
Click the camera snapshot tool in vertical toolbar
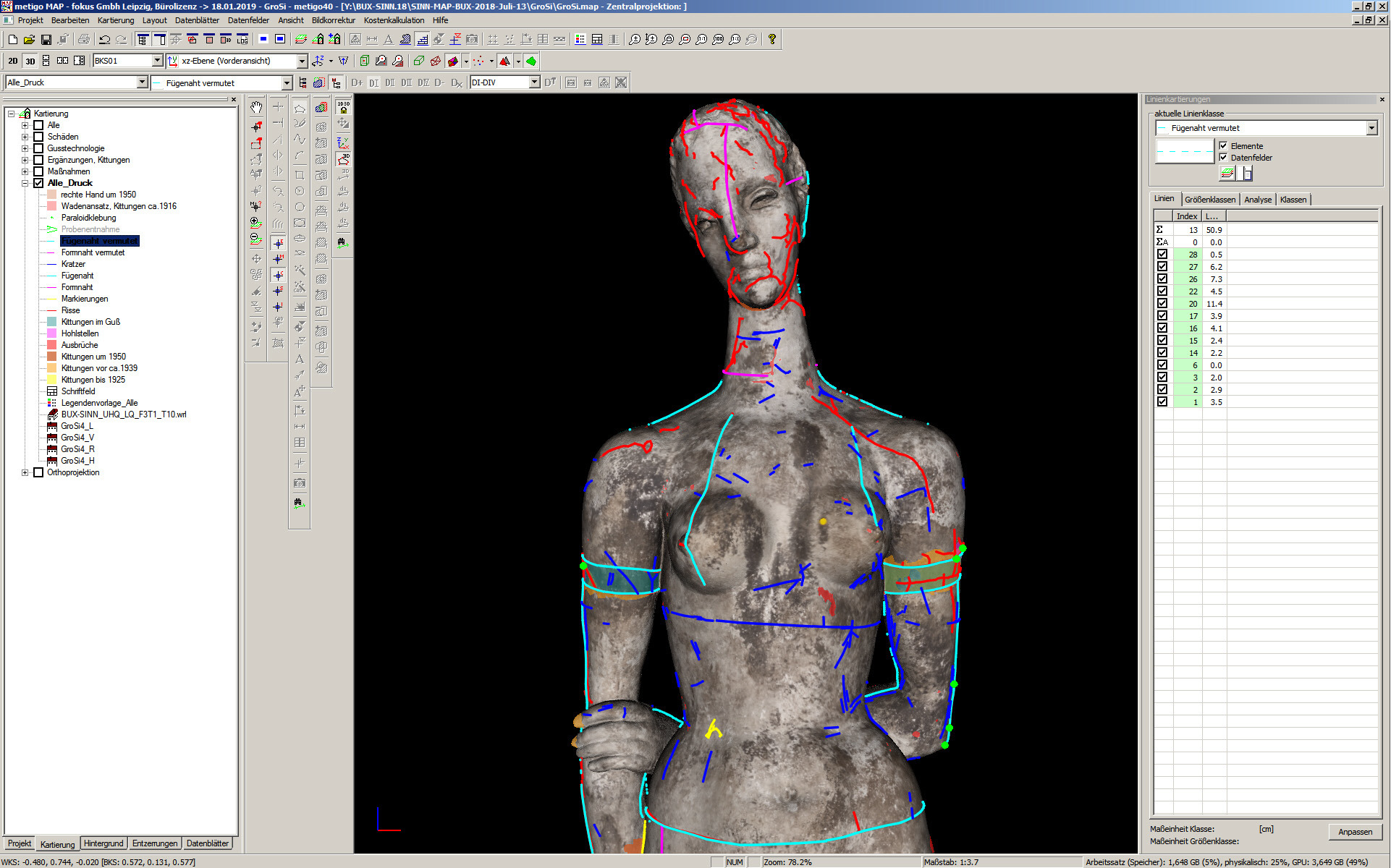point(300,482)
